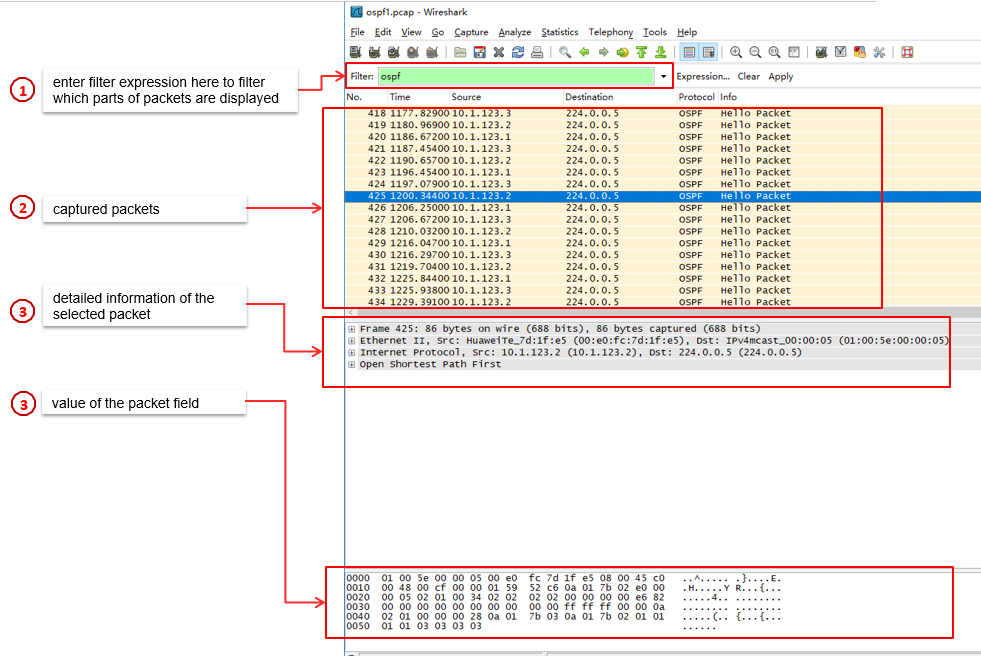Image resolution: width=981 pixels, height=656 pixels.
Task: Go back in packet history
Action: point(584,53)
